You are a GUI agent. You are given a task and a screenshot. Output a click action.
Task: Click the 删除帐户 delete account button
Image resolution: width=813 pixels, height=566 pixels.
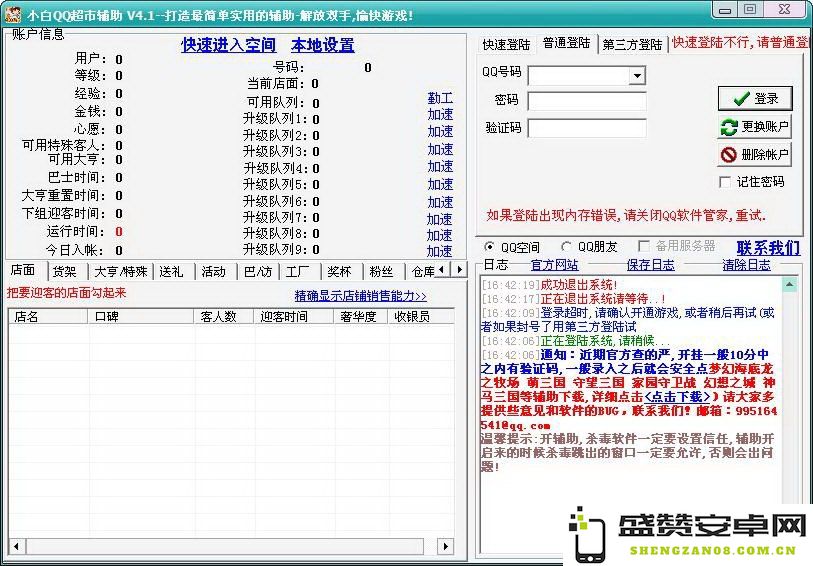(x=755, y=154)
